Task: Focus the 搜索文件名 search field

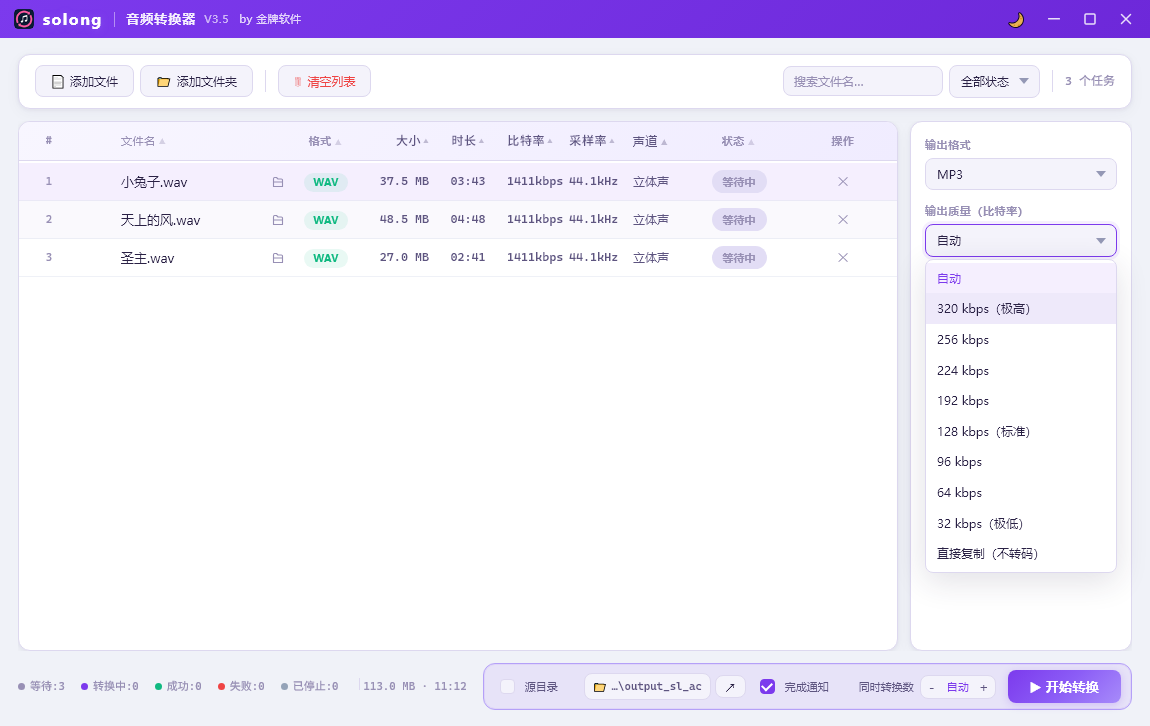Action: (x=862, y=81)
